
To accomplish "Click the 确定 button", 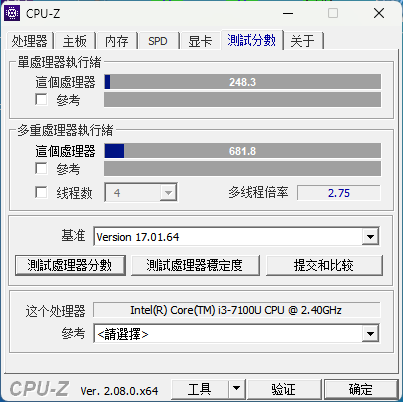I will [x=361, y=389].
